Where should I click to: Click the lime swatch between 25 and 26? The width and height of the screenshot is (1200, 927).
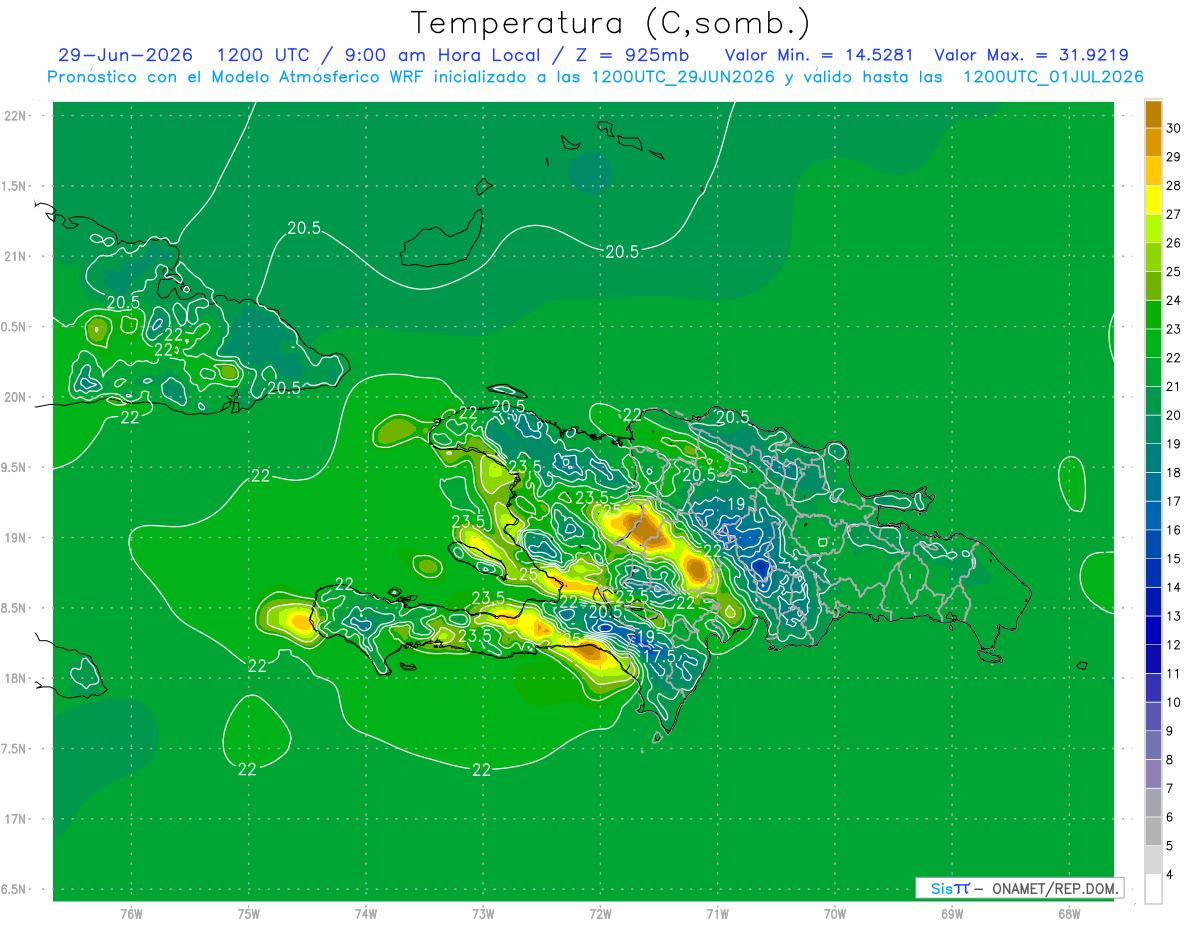(1153, 257)
